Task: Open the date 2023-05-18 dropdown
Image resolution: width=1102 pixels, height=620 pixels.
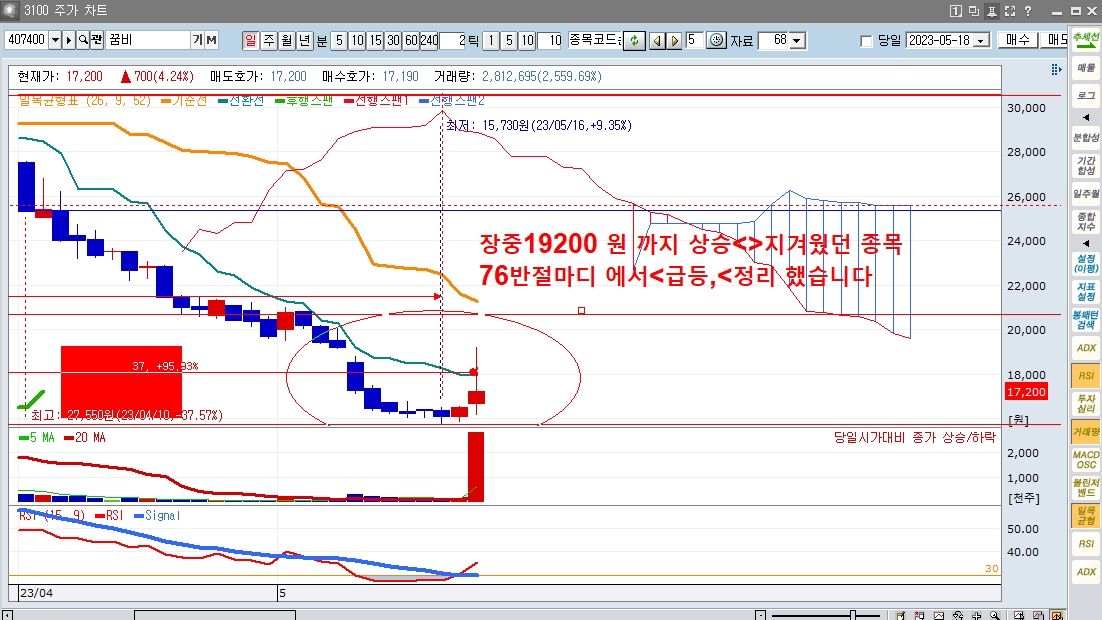Action: coord(983,40)
